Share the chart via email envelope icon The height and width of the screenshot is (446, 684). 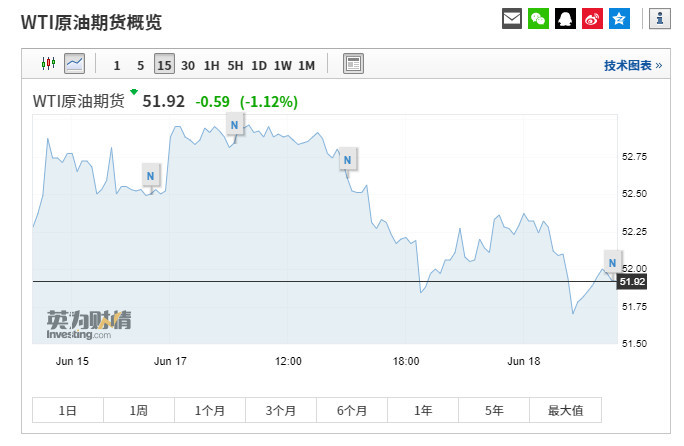coord(512,19)
